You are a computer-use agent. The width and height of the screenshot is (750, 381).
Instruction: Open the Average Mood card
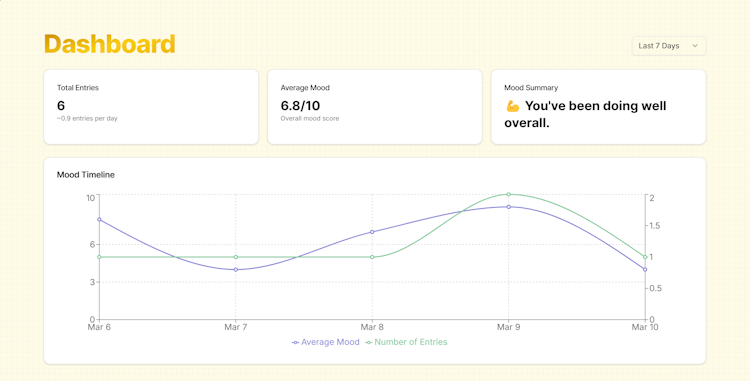(x=375, y=107)
